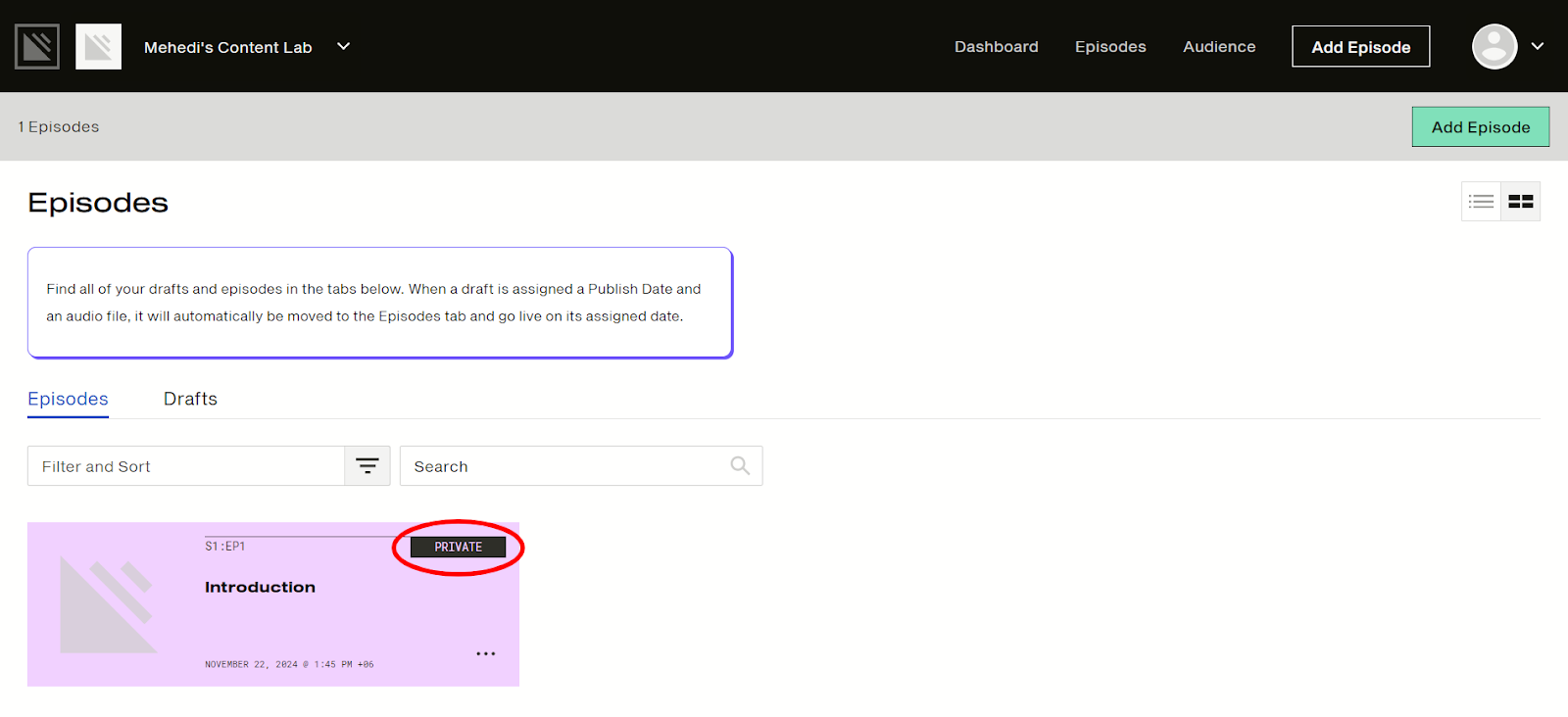The height and width of the screenshot is (717, 1568).
Task: Open Audience in the top navigation
Action: coord(1219,47)
